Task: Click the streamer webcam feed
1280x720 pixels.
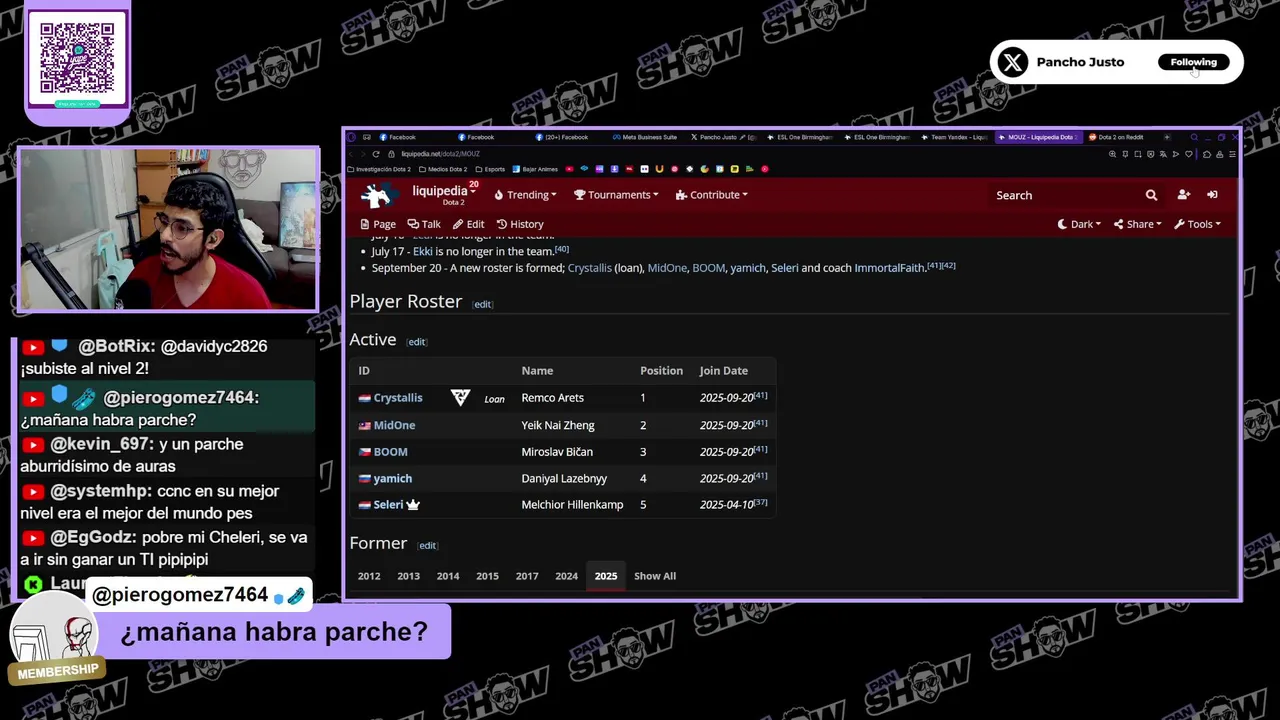Action: pos(168,229)
